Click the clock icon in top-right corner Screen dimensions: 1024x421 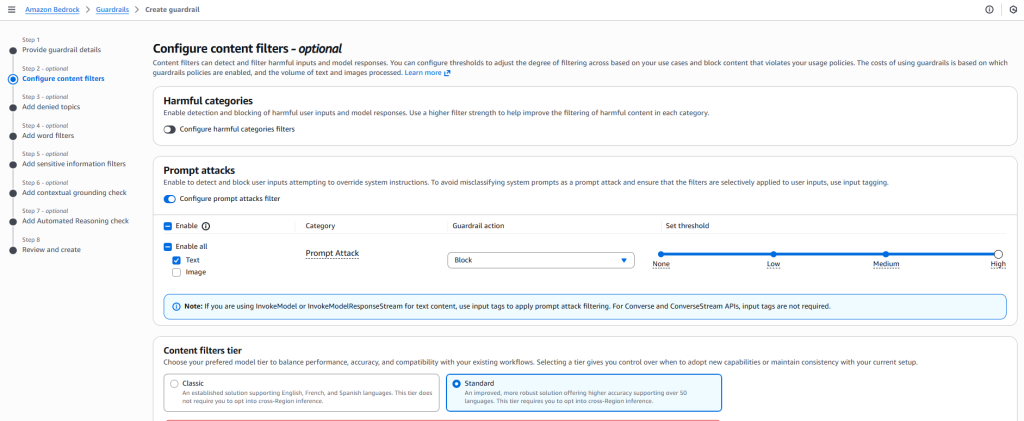[1011, 9]
